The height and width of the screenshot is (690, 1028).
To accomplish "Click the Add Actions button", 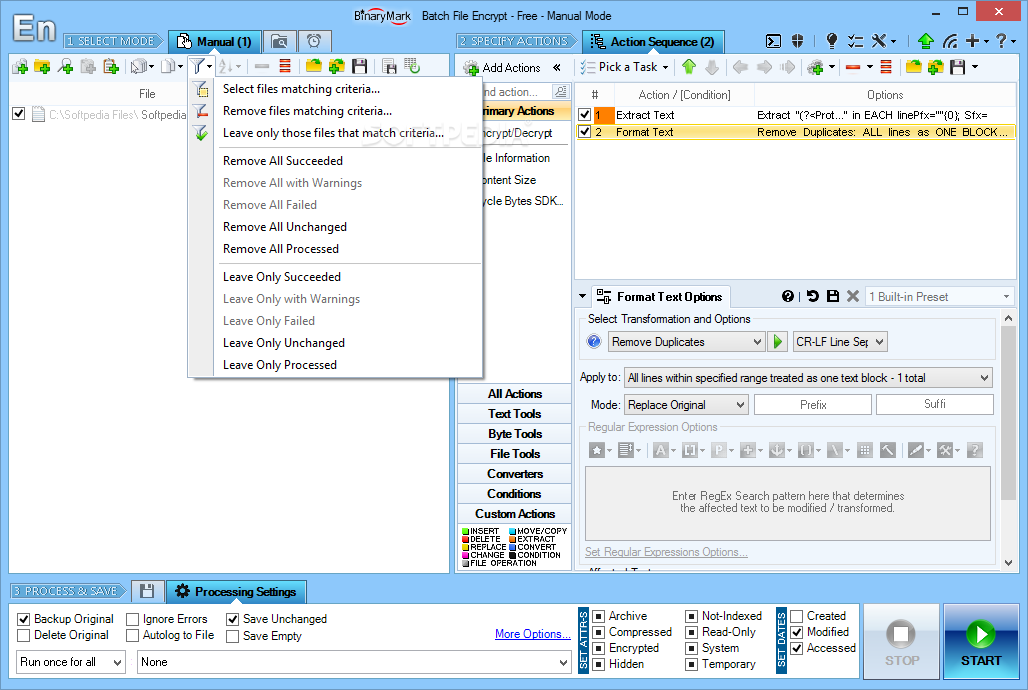I will [502, 68].
